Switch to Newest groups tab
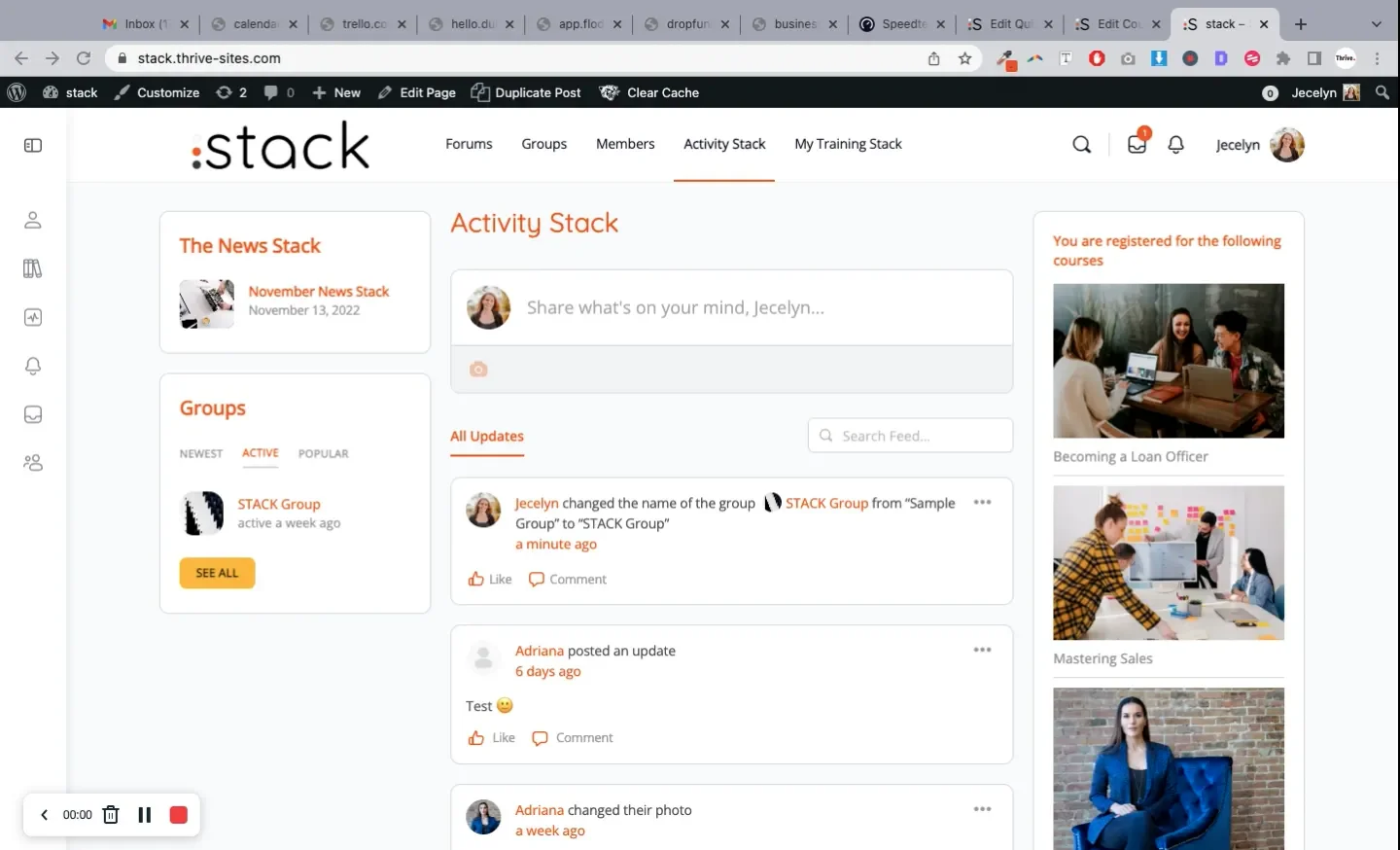The width and height of the screenshot is (1400, 850). tap(201, 454)
